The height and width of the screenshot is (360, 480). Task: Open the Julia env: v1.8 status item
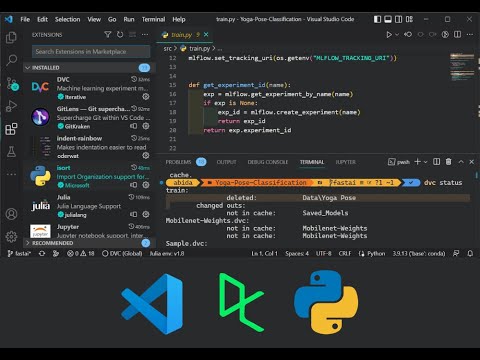pos(167,254)
